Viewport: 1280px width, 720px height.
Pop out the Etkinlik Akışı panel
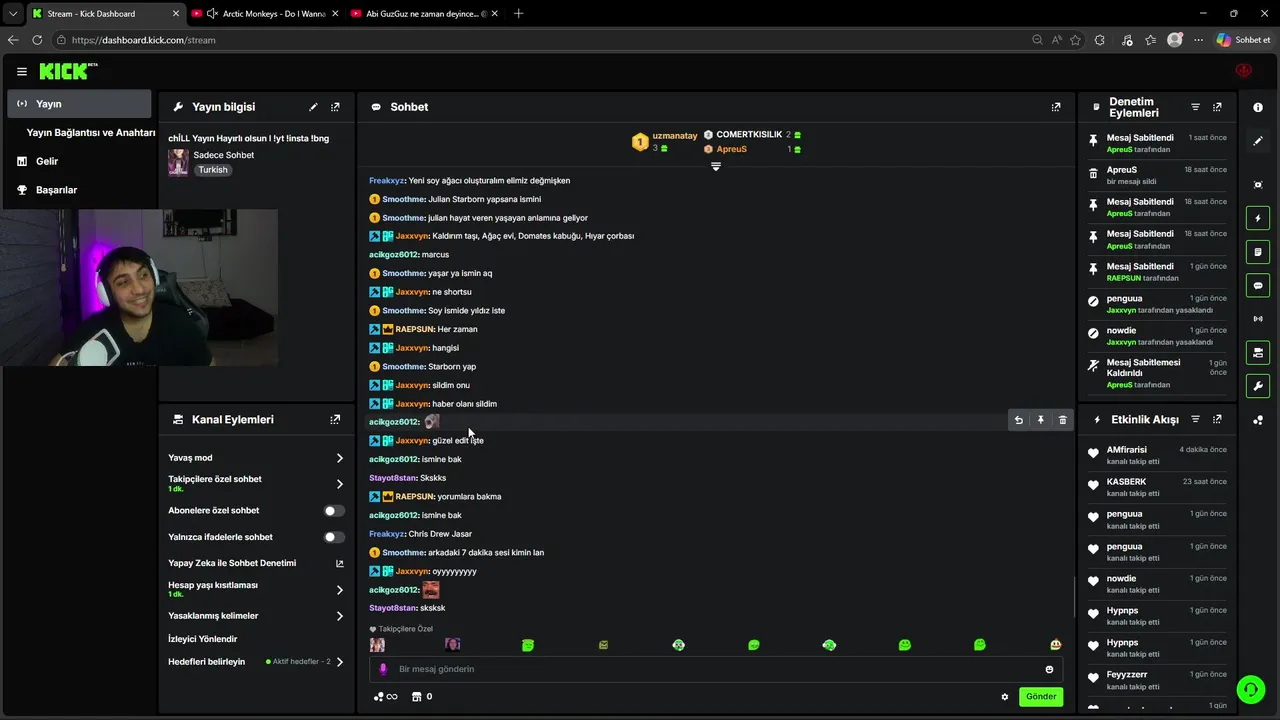1217,420
